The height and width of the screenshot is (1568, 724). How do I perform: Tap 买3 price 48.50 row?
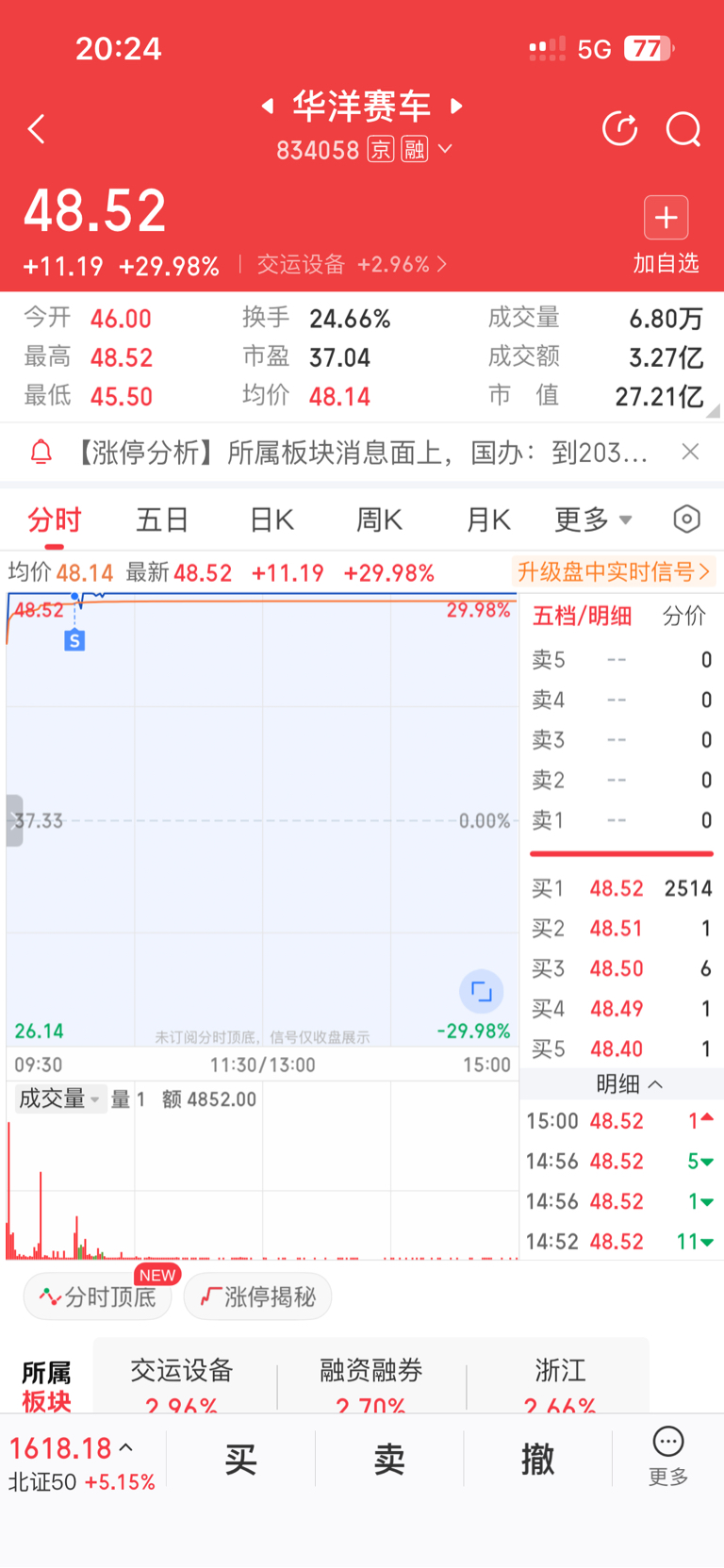coord(621,968)
